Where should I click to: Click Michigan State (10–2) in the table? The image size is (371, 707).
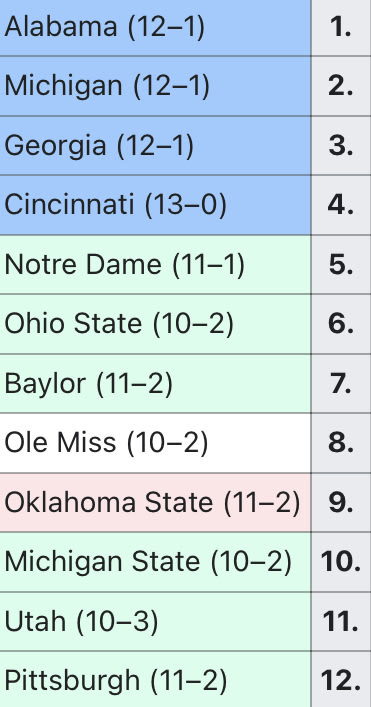(x=155, y=562)
